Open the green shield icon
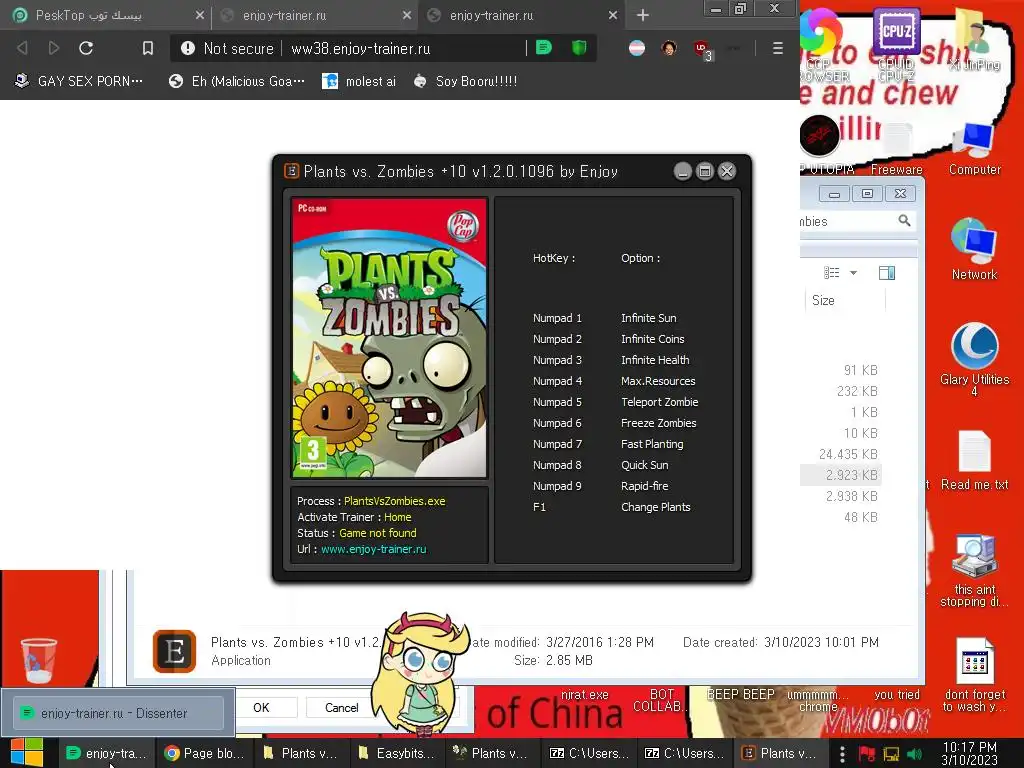Image resolution: width=1024 pixels, height=768 pixels. coord(579,48)
